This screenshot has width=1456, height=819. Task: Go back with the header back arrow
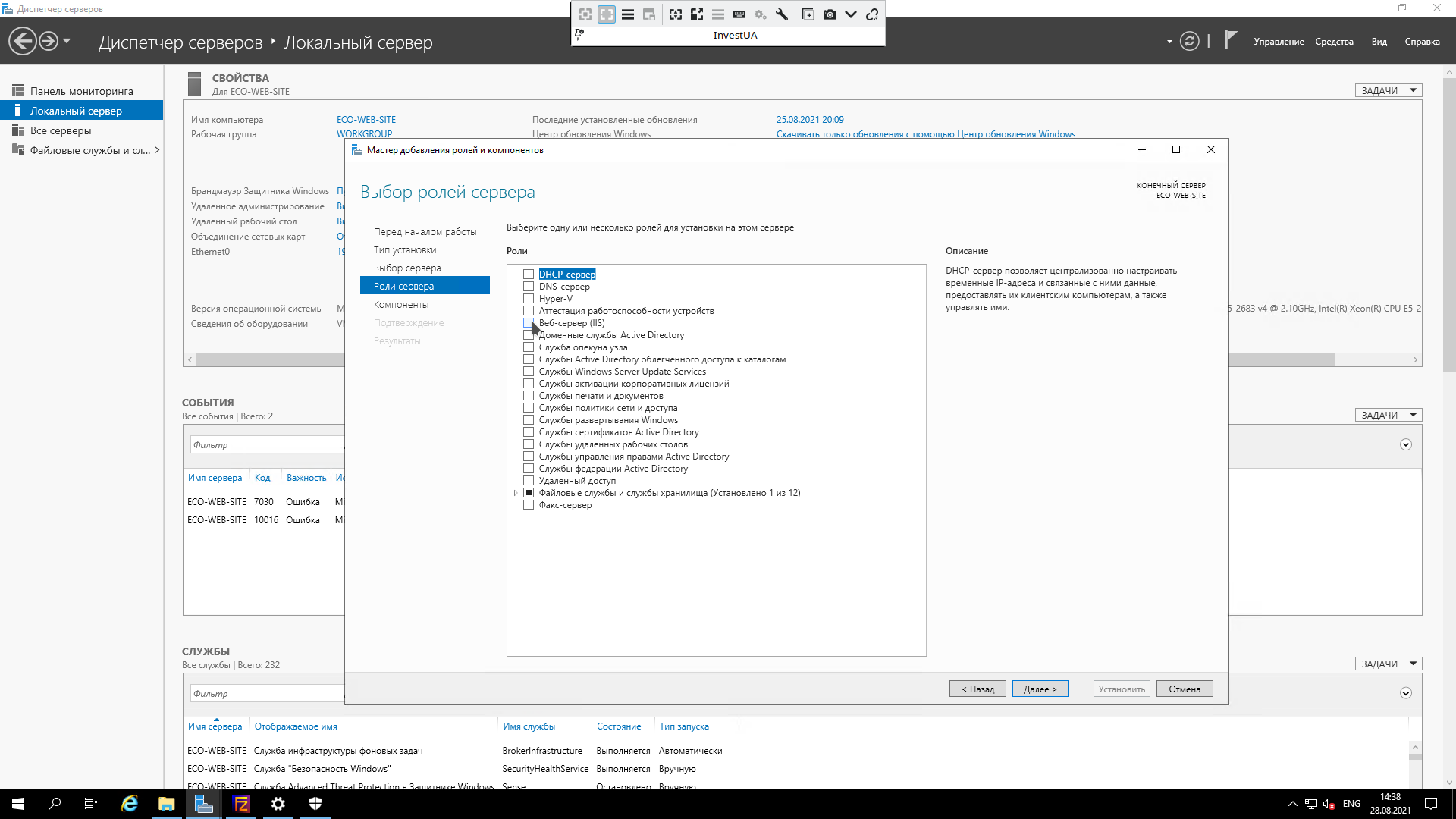coord(23,41)
